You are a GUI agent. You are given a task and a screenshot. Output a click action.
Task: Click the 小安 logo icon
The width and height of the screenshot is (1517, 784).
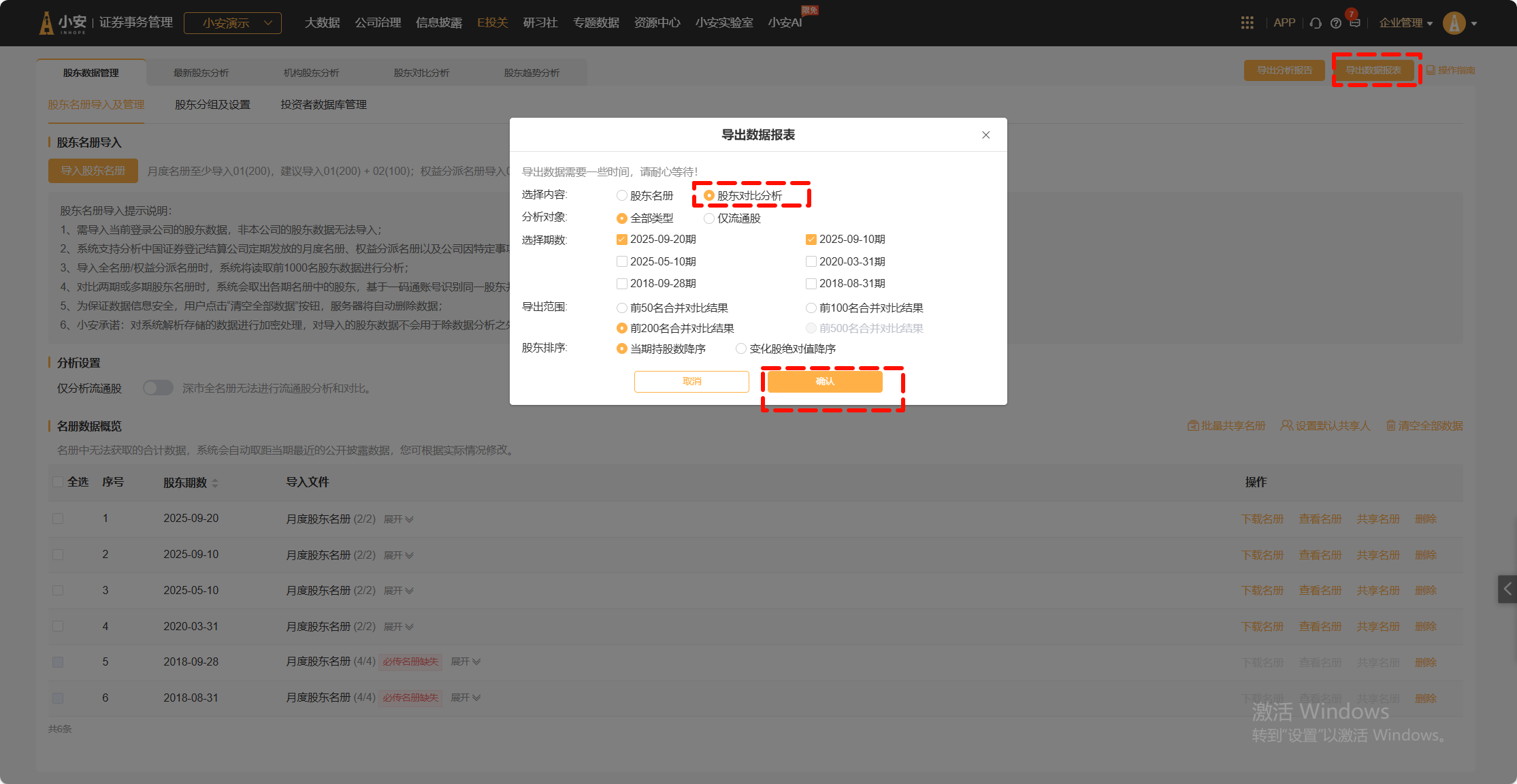(46, 23)
